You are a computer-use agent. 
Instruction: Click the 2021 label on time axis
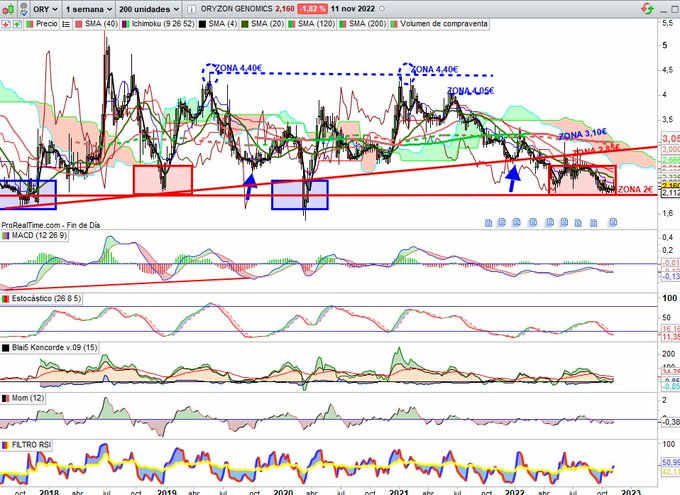coord(399,492)
